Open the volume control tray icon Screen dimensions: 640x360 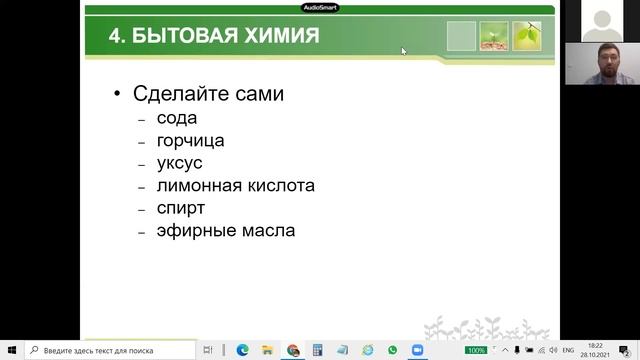point(553,350)
